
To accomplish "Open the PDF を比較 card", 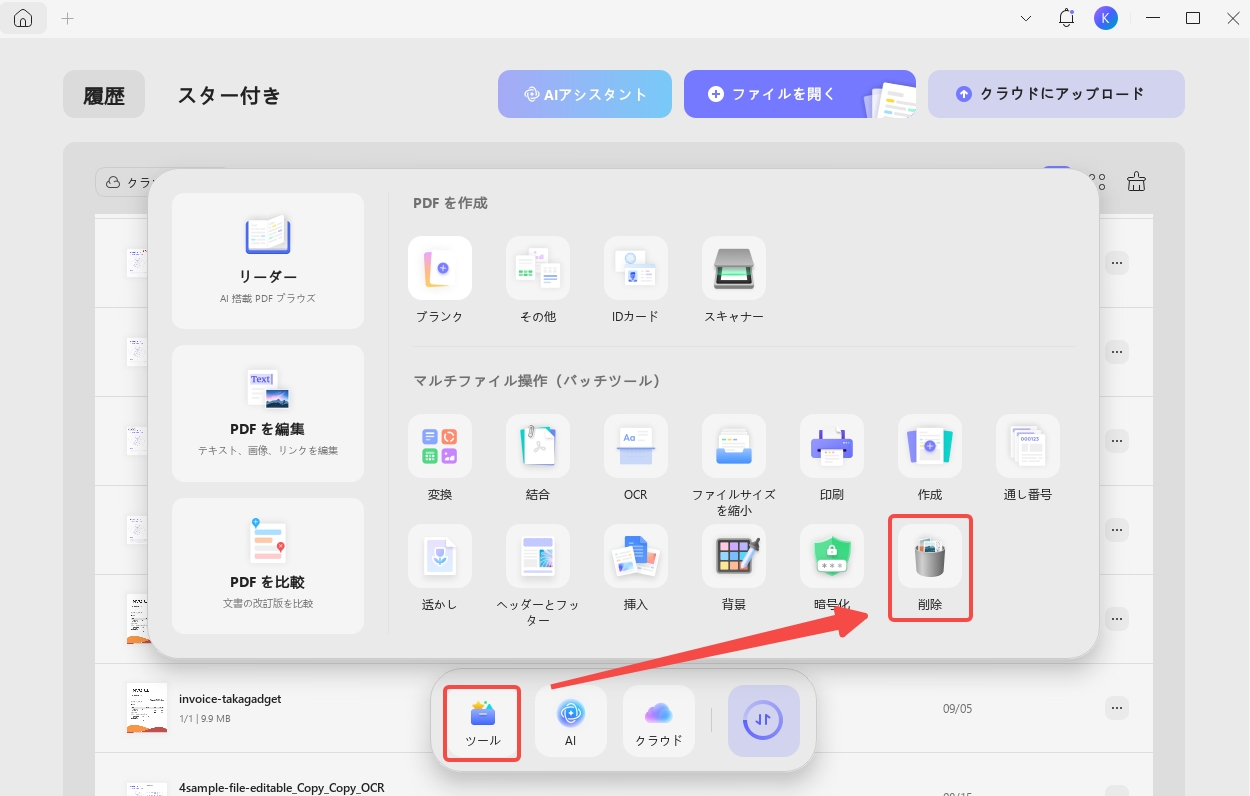I will tap(268, 566).
